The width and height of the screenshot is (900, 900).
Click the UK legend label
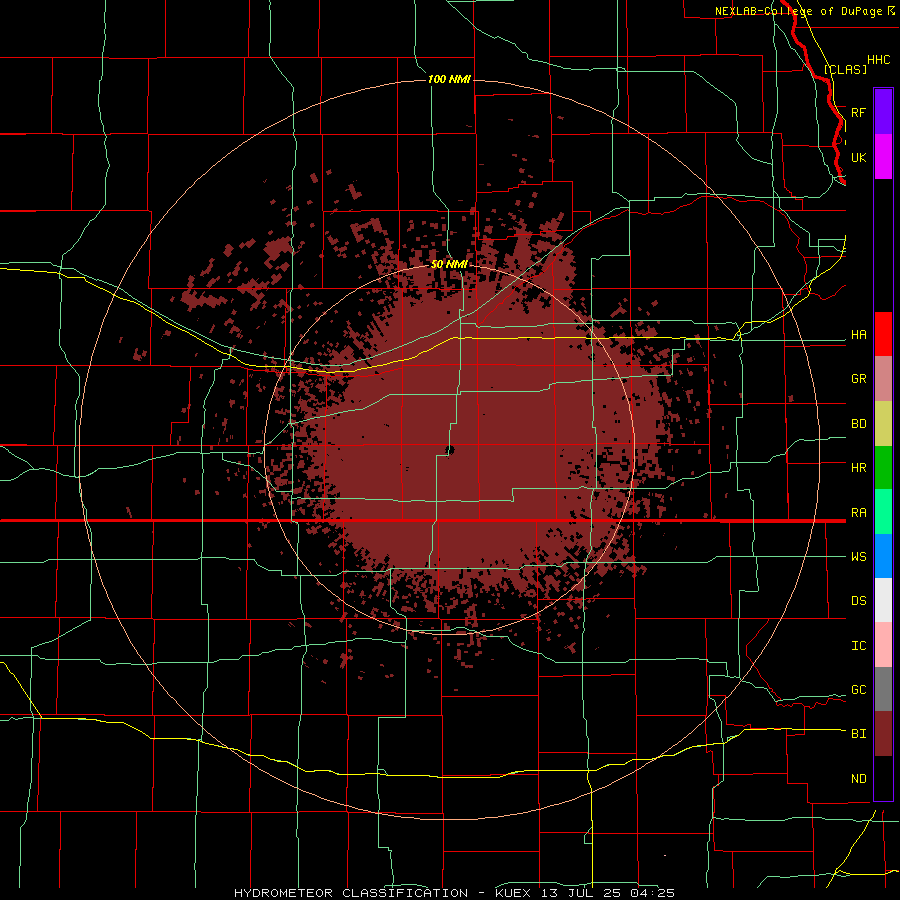(858, 157)
